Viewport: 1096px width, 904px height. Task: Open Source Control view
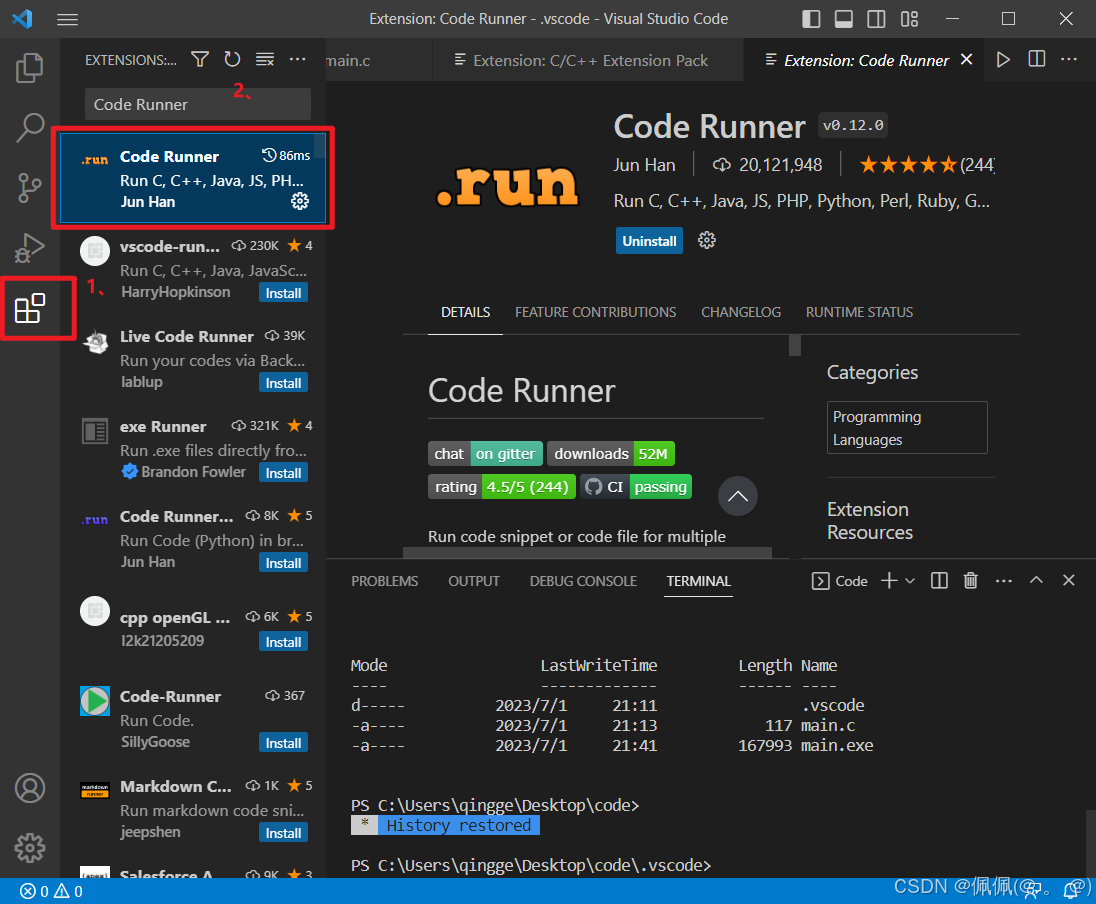tap(29, 187)
